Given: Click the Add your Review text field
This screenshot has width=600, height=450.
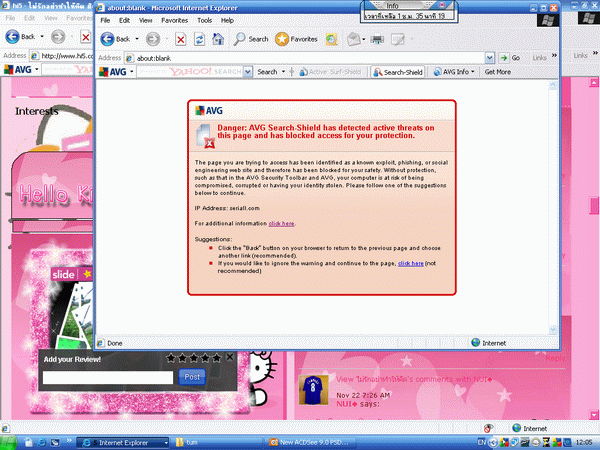Looking at the screenshot, I should (108, 377).
